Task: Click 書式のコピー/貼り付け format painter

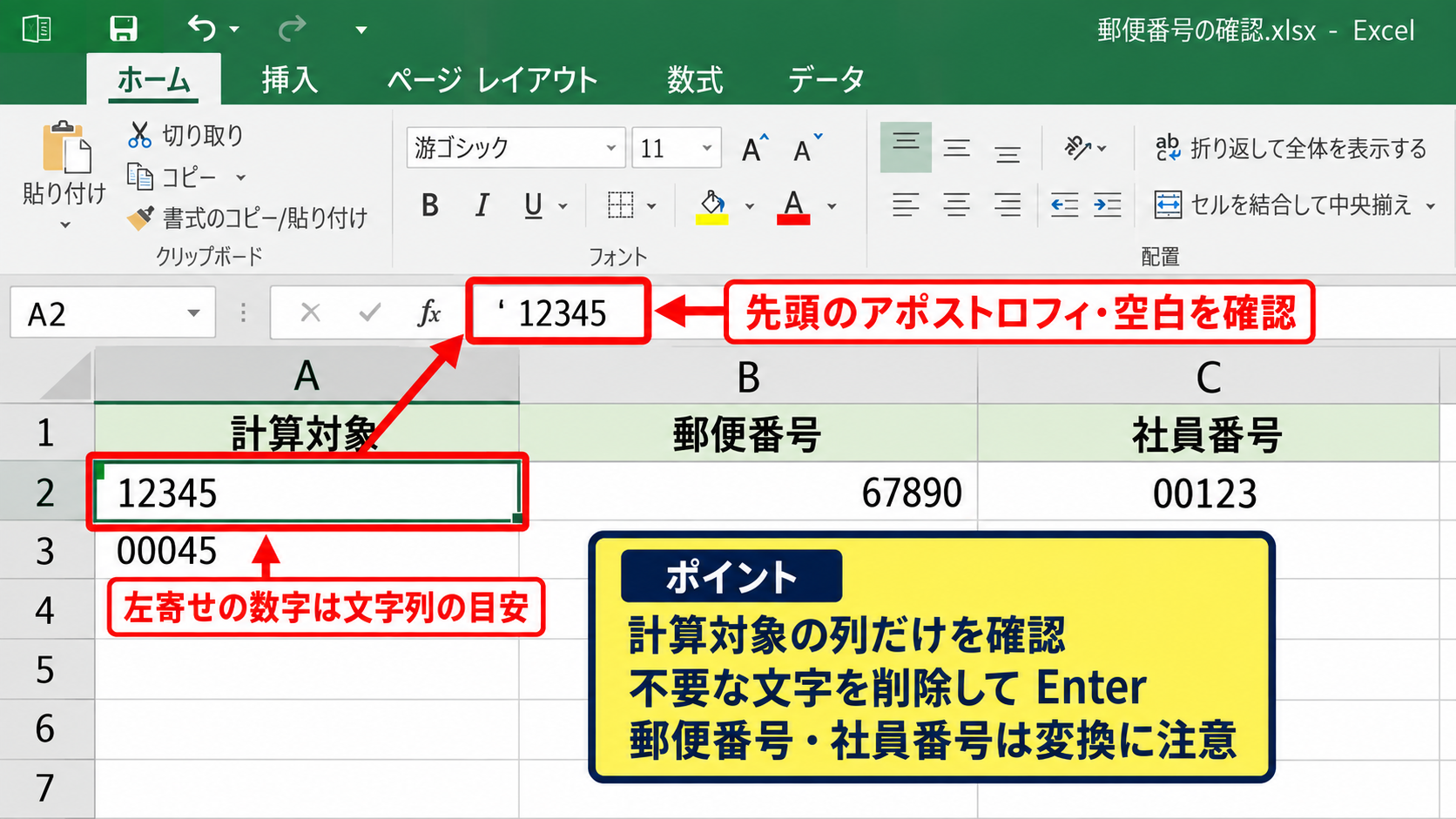Action: point(248,218)
